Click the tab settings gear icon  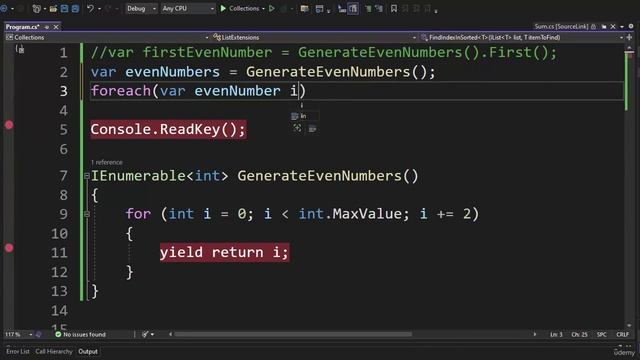(x=631, y=27)
